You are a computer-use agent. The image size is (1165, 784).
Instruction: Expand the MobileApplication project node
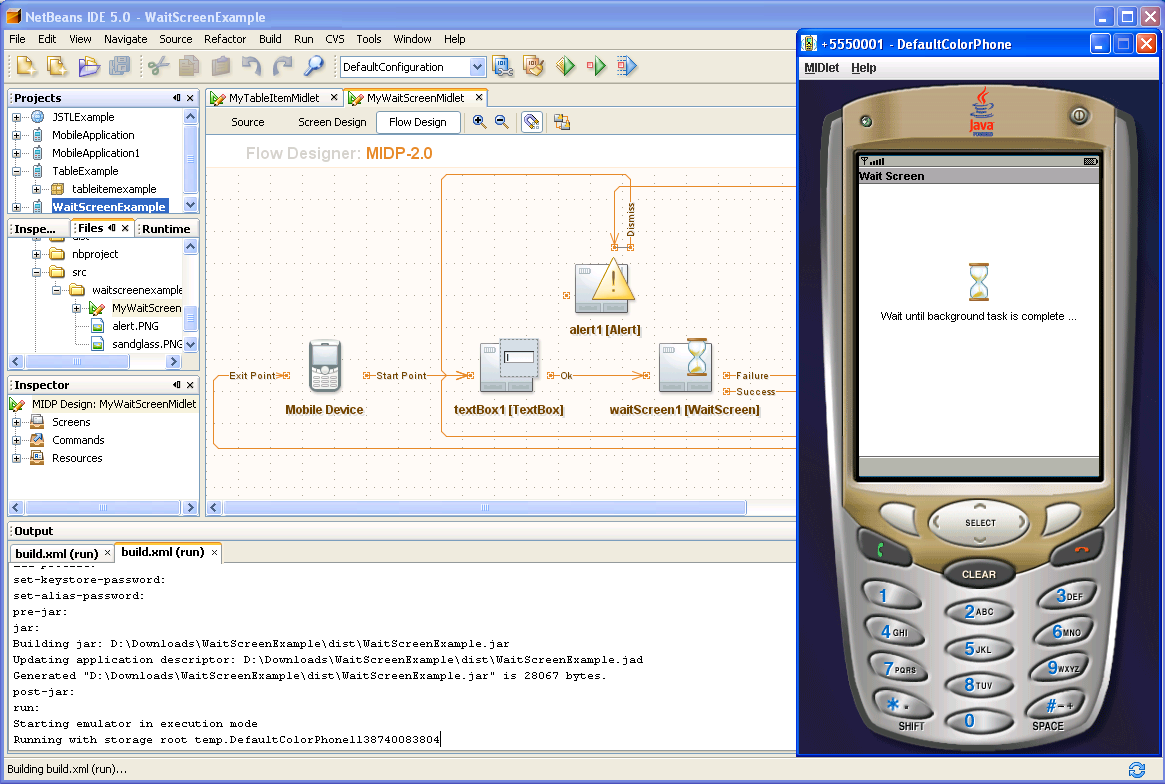[16, 135]
